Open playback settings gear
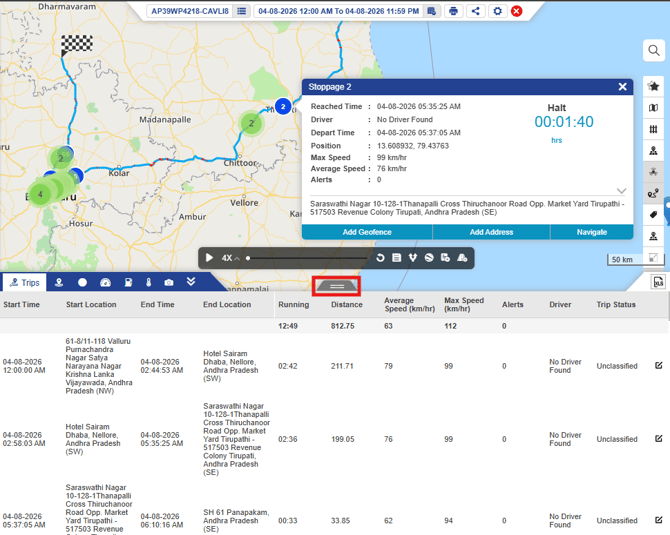This screenshot has width=670, height=535. coord(497,11)
